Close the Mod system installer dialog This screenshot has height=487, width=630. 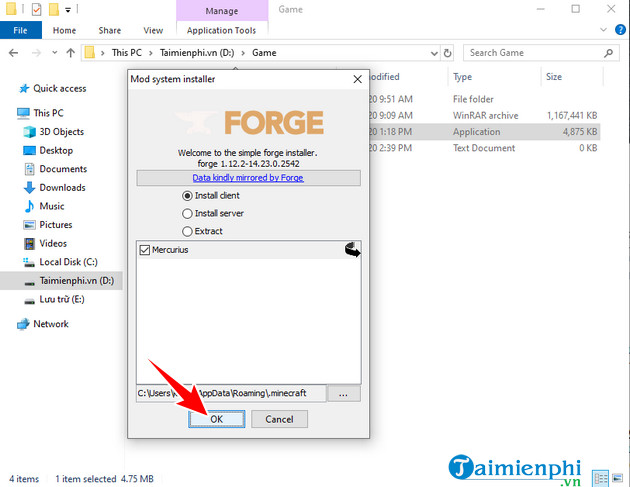(x=357, y=79)
